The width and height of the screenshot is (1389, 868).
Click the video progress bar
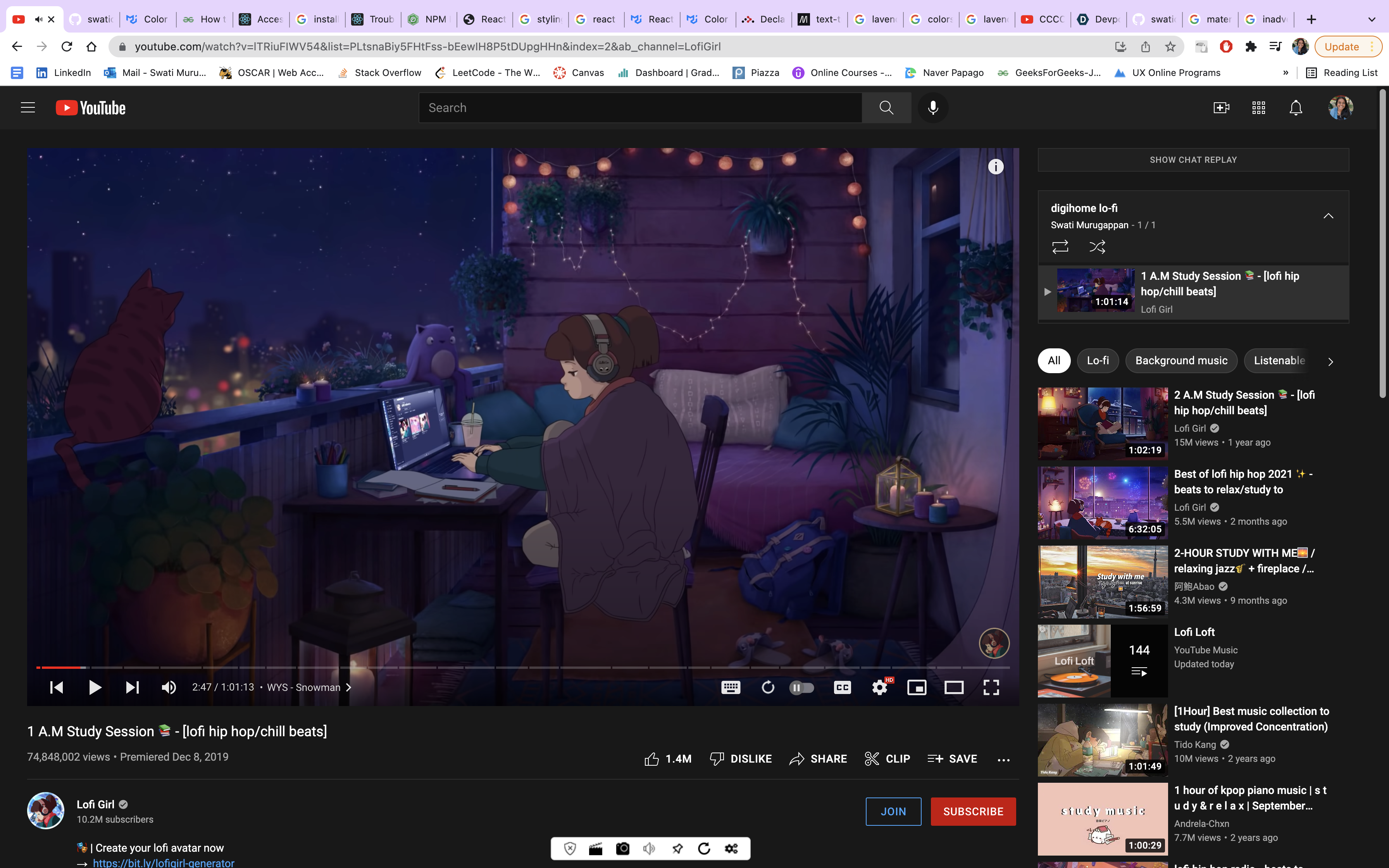coord(517,667)
